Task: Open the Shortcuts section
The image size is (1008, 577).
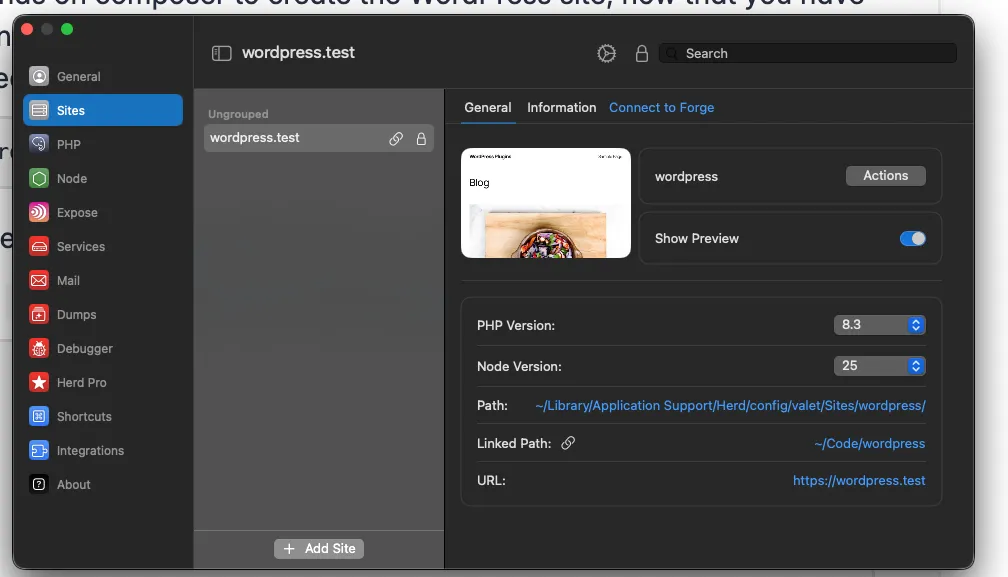Action: 103,416
